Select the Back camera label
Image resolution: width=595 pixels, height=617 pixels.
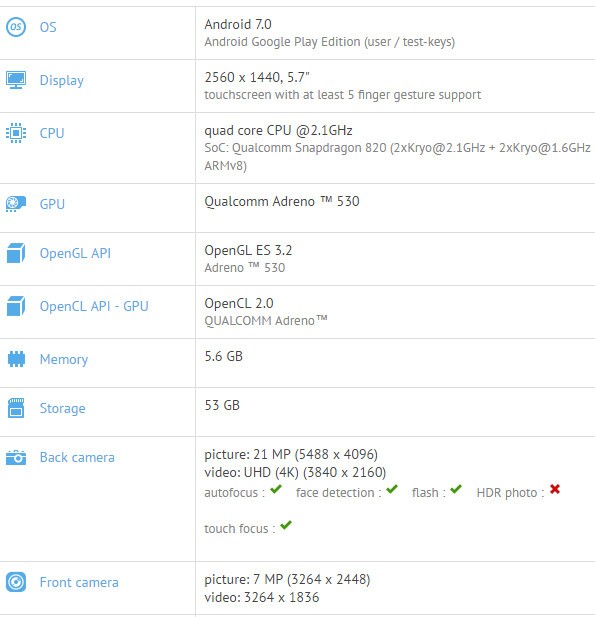click(77, 457)
